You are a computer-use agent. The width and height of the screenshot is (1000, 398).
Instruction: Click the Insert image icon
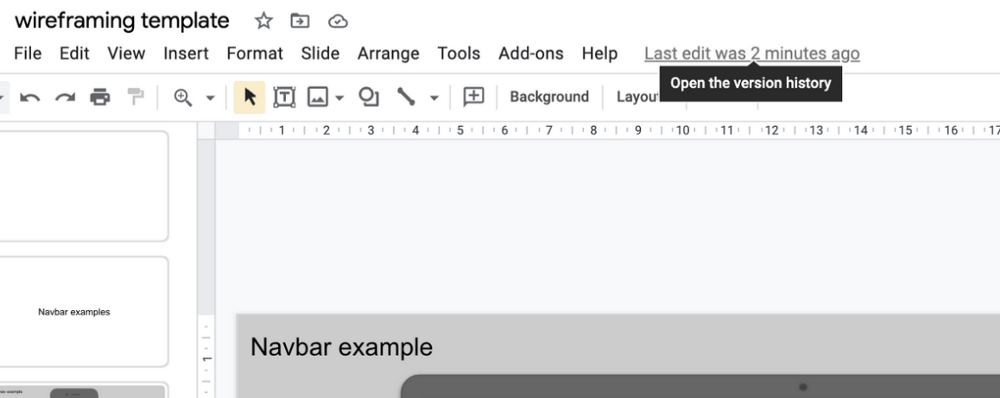click(x=318, y=97)
